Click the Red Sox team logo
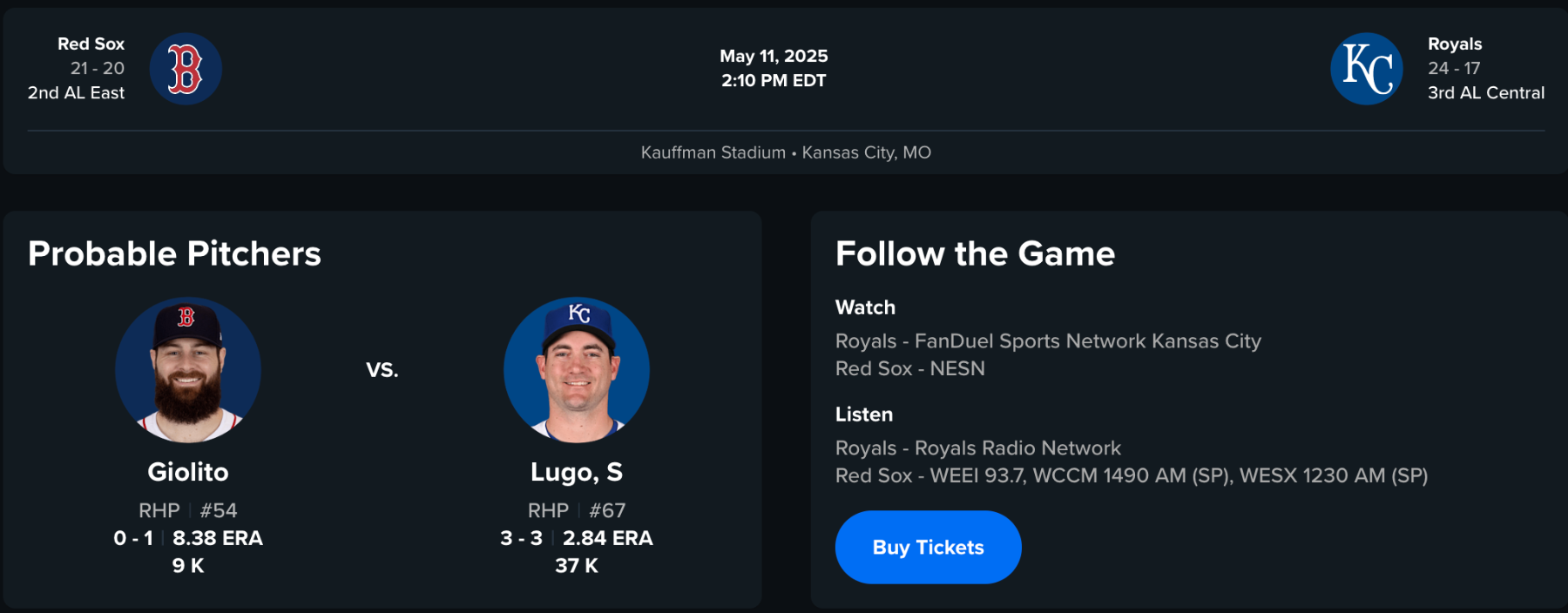Screen dimensions: 1568x613 (x=186, y=69)
